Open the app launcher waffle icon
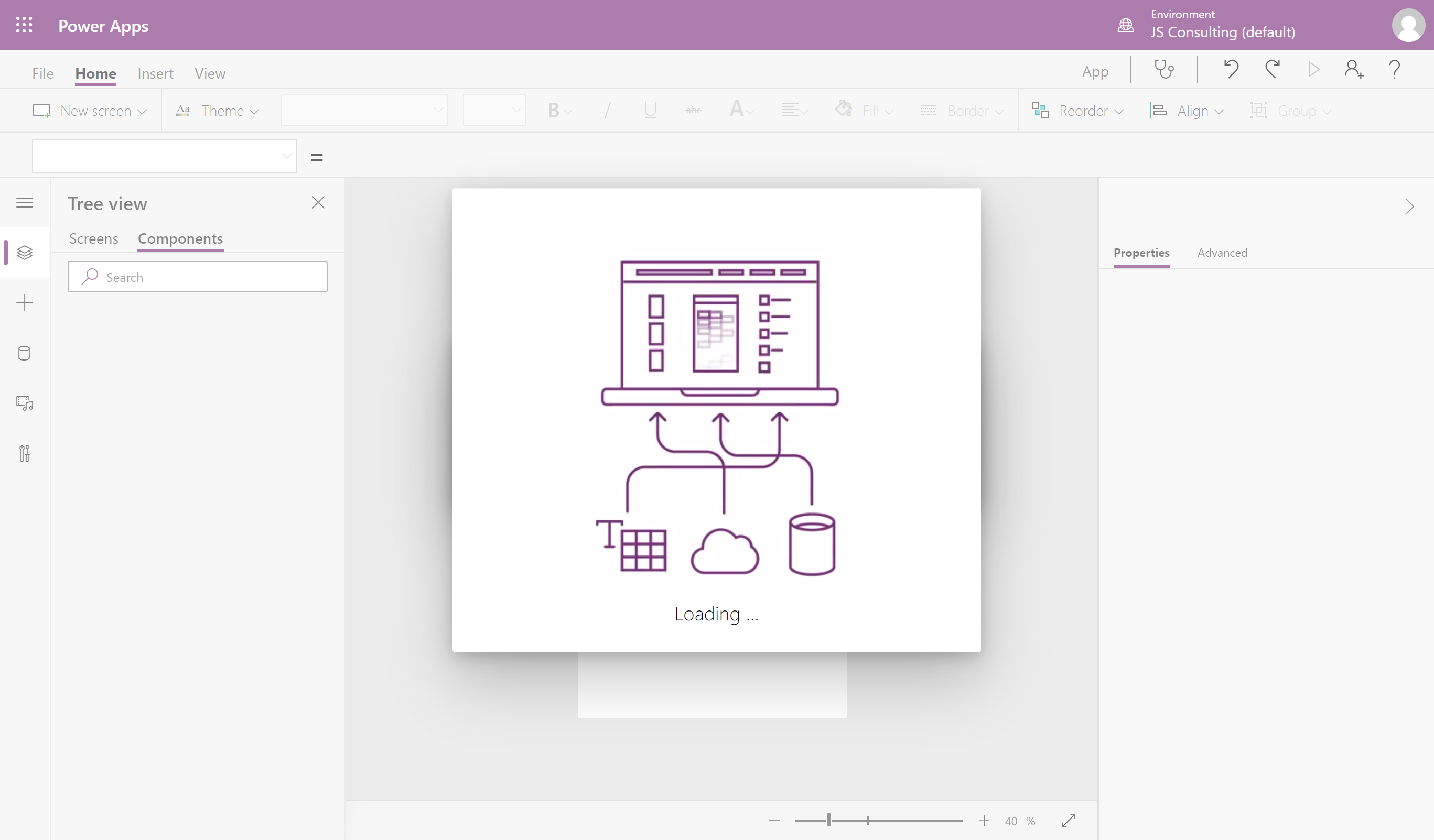 click(x=24, y=25)
